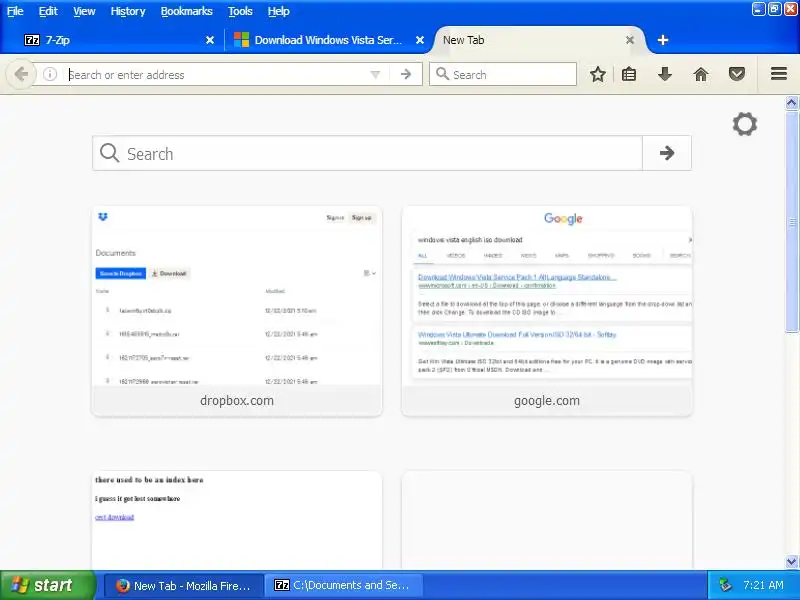
Task: Click the toolbar search magnifier icon
Action: 442,74
